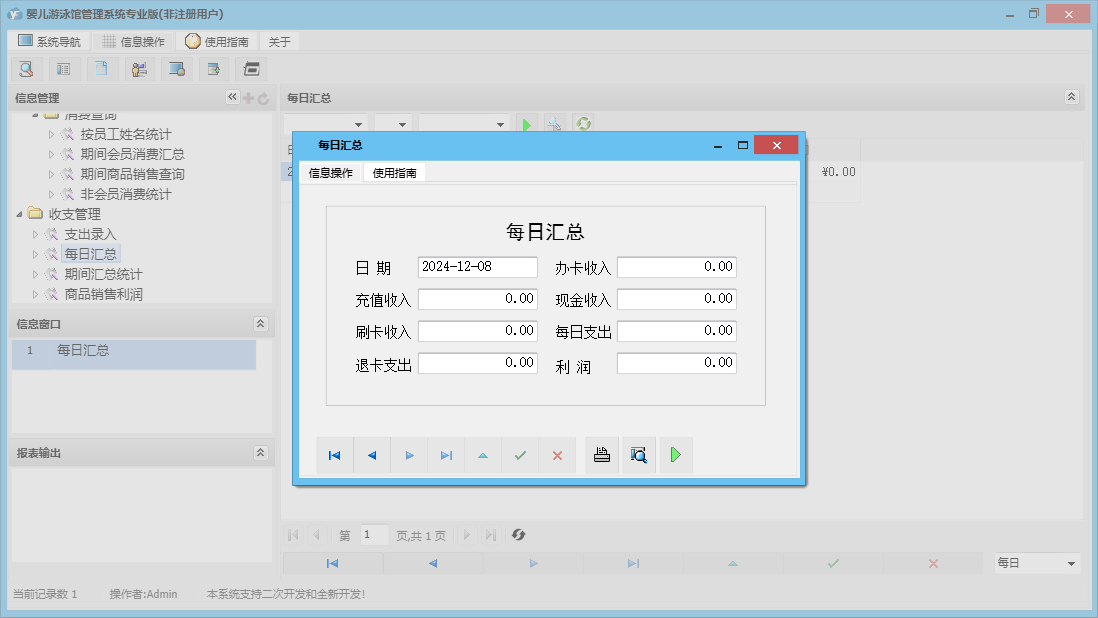Collapse the 收支管理 folder

(17, 213)
